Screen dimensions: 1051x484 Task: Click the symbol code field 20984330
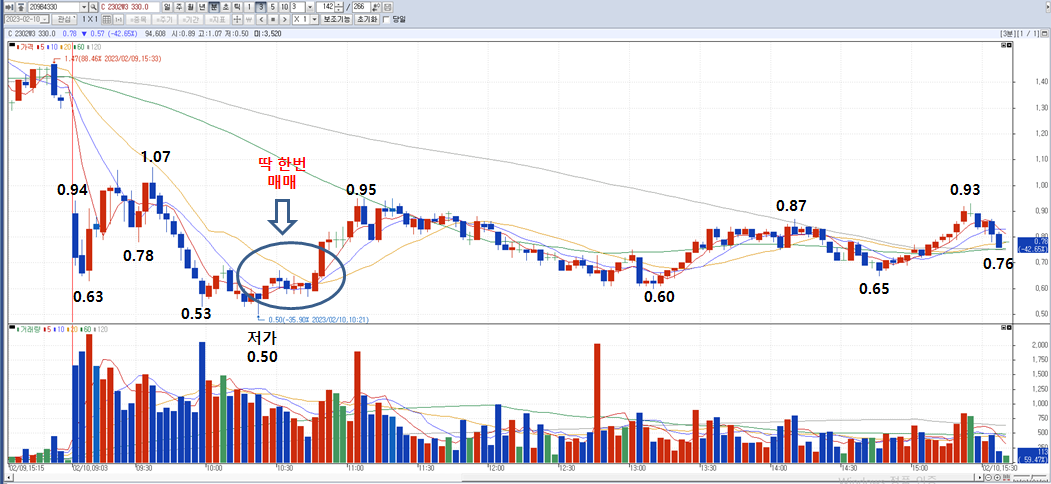point(54,7)
